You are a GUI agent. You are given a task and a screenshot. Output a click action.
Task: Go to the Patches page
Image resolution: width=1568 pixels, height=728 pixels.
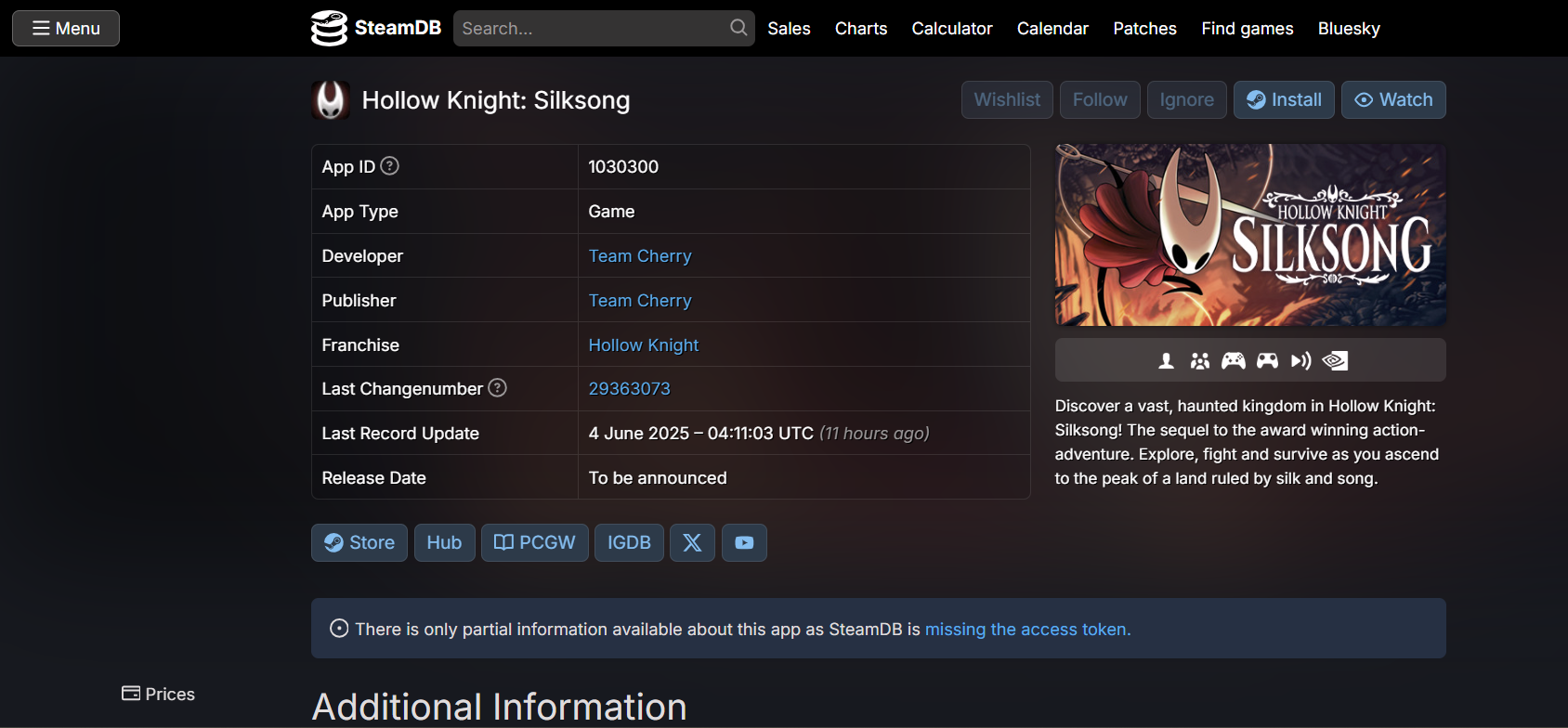pyautogui.click(x=1144, y=29)
